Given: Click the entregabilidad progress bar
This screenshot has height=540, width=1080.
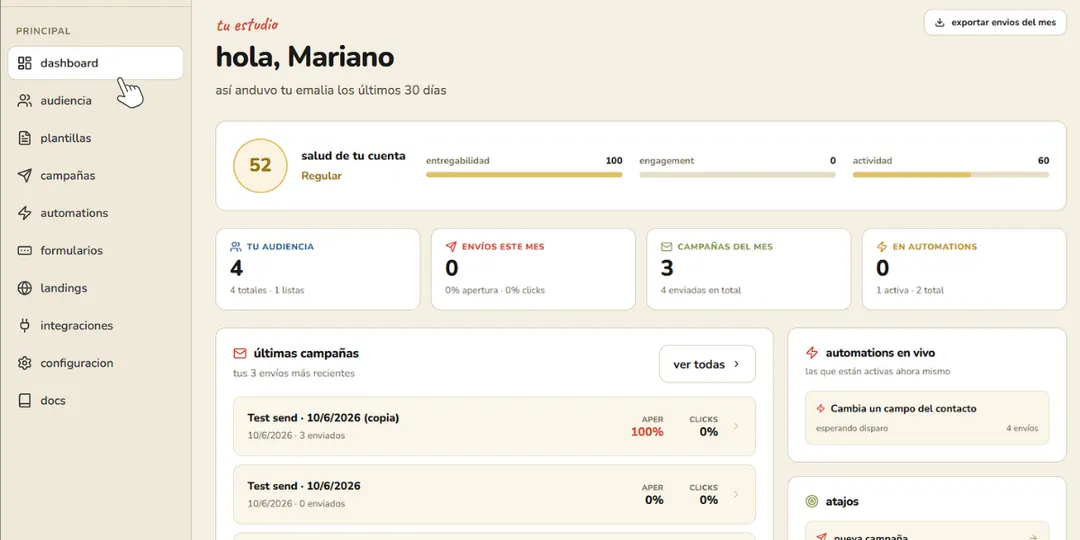Looking at the screenshot, I should (524, 175).
